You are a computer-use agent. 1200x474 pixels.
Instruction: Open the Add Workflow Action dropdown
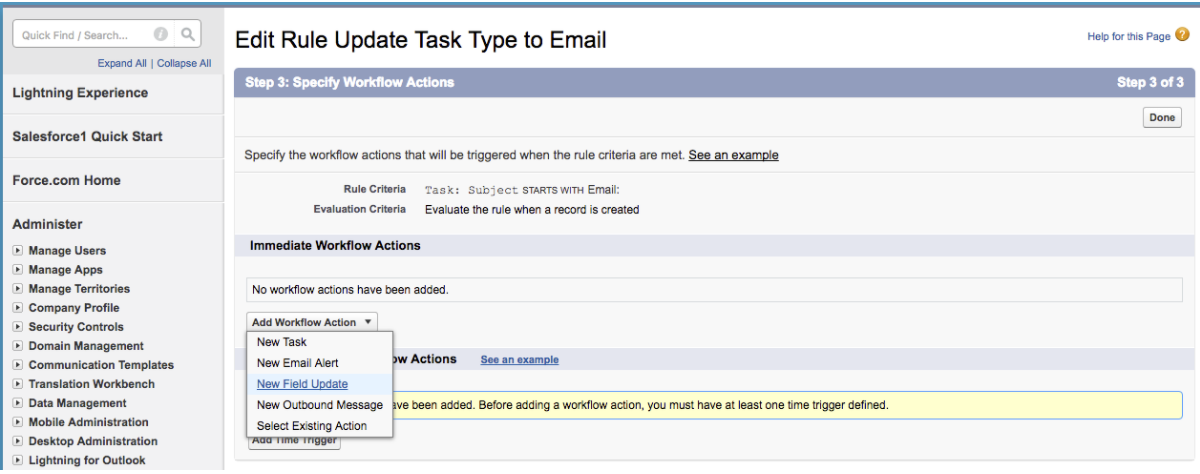[x=312, y=322]
